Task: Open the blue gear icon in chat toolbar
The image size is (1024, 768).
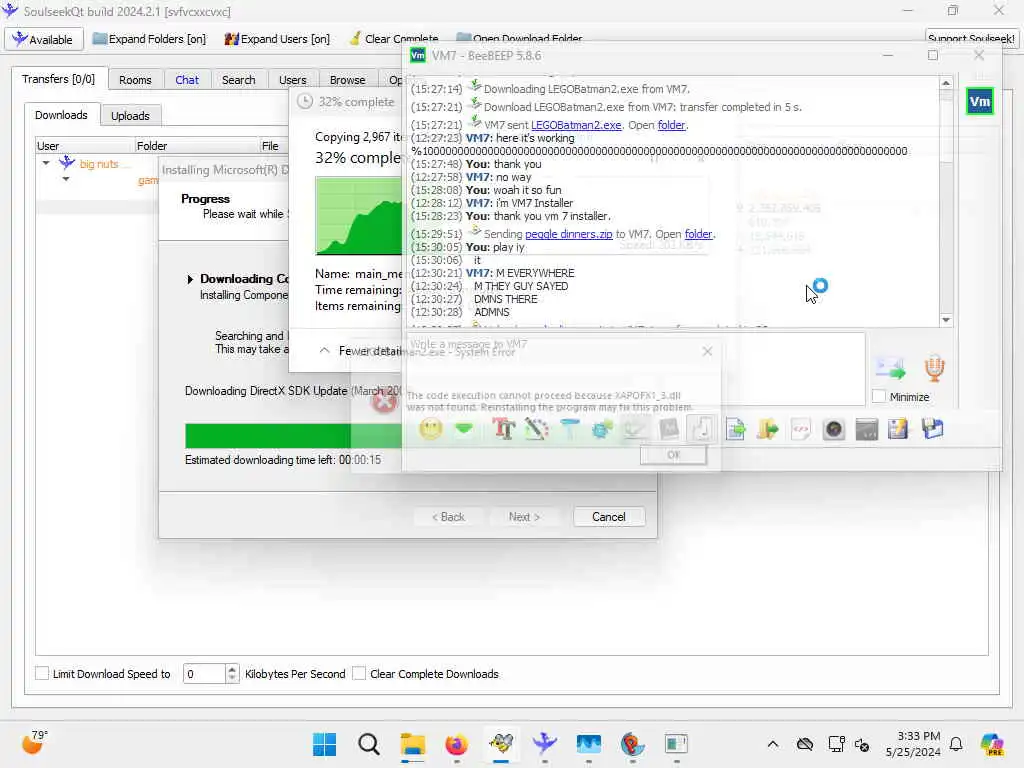Action: pyautogui.click(x=602, y=429)
